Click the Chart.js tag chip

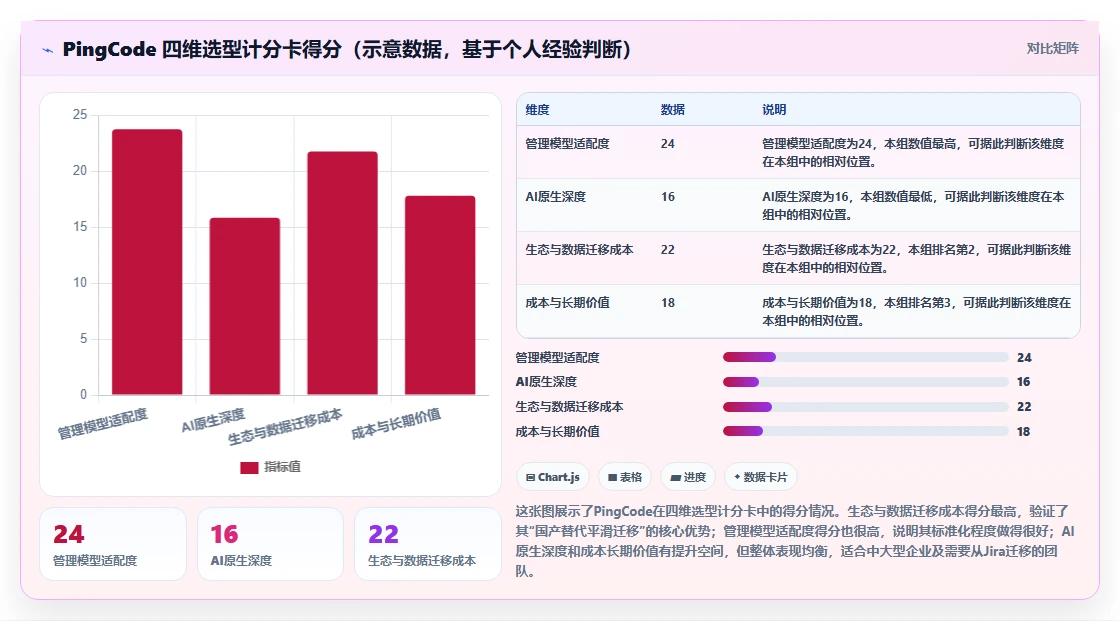click(x=552, y=477)
